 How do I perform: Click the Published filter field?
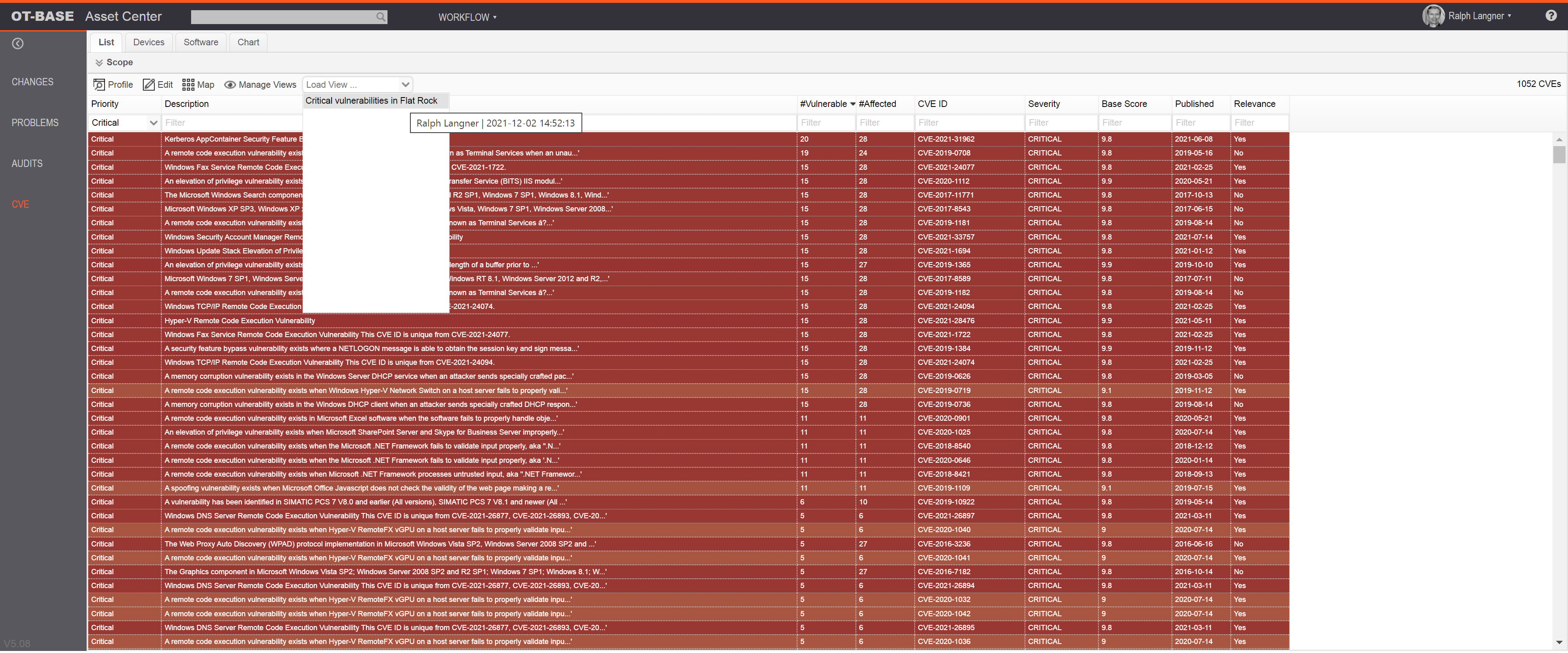tap(1202, 123)
